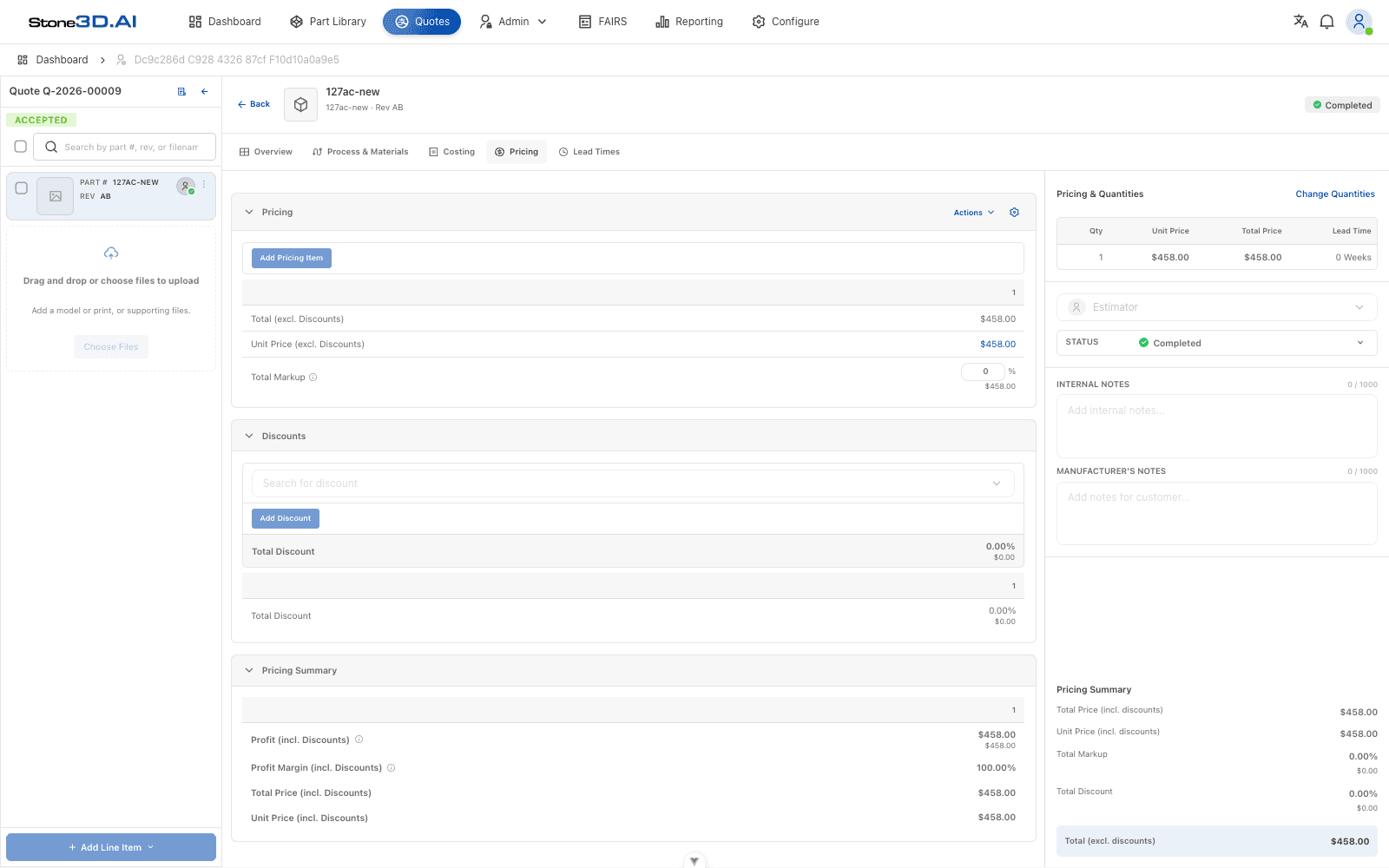Open the notifications bell
The height and width of the screenshot is (868, 1389).
pyautogui.click(x=1326, y=22)
